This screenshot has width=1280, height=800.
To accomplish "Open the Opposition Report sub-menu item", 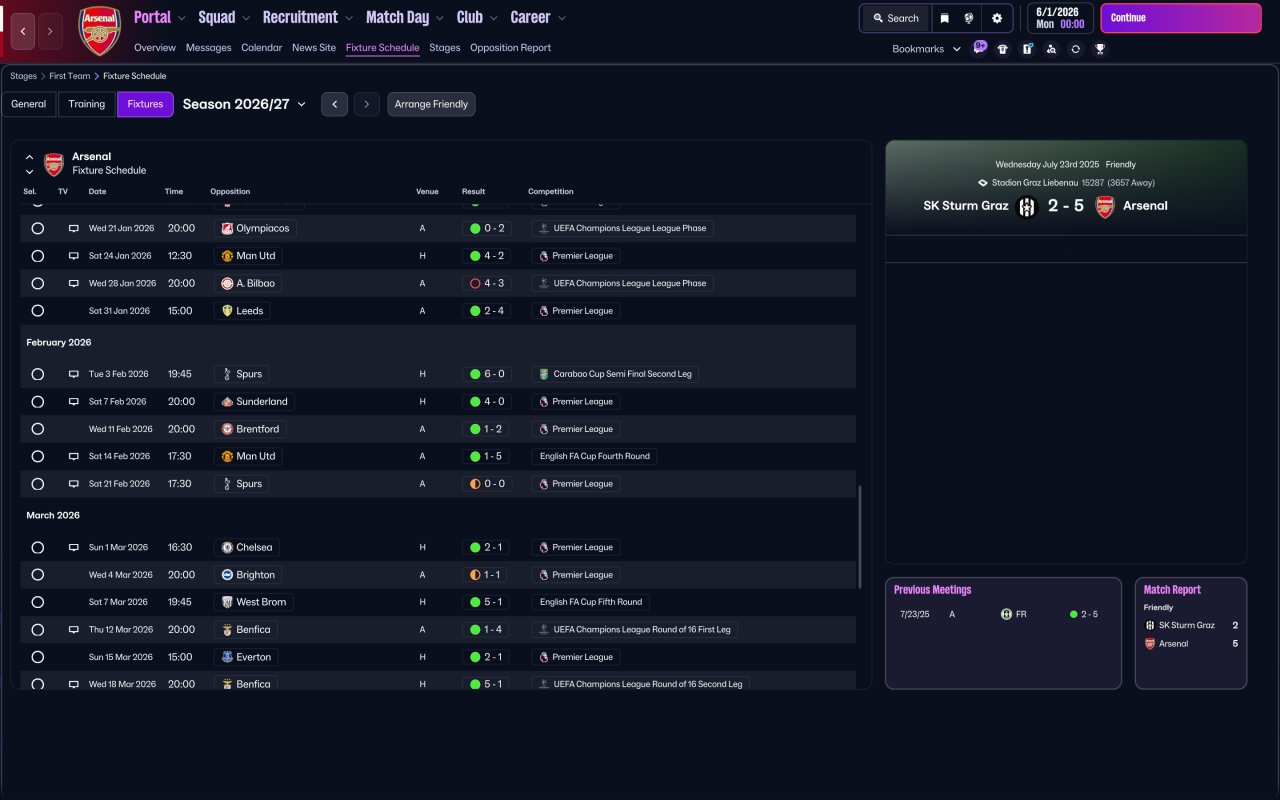I will click(x=510, y=48).
